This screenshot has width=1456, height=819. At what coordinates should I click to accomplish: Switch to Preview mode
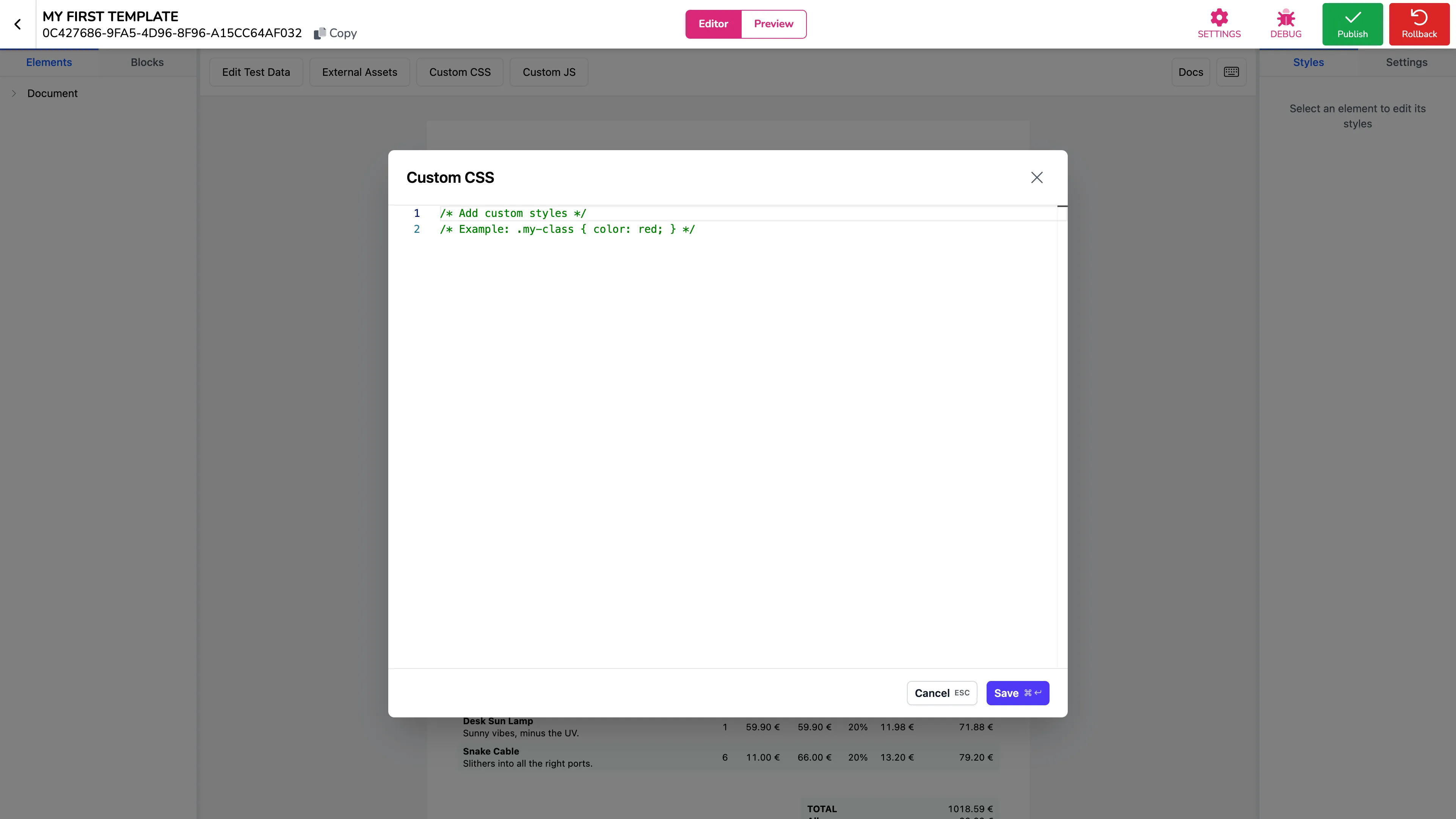(x=773, y=24)
